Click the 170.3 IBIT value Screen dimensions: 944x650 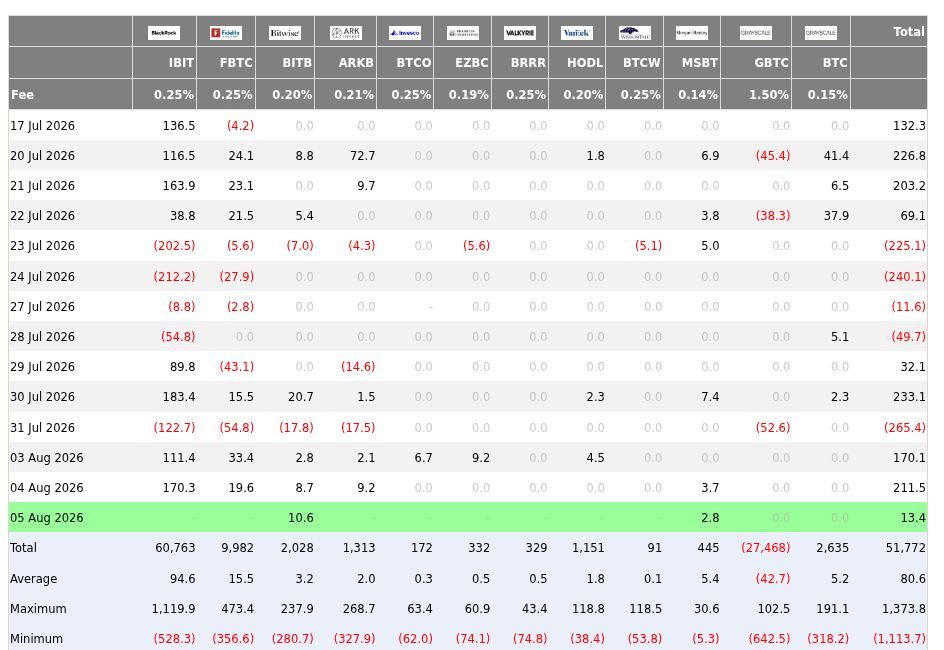click(x=179, y=488)
